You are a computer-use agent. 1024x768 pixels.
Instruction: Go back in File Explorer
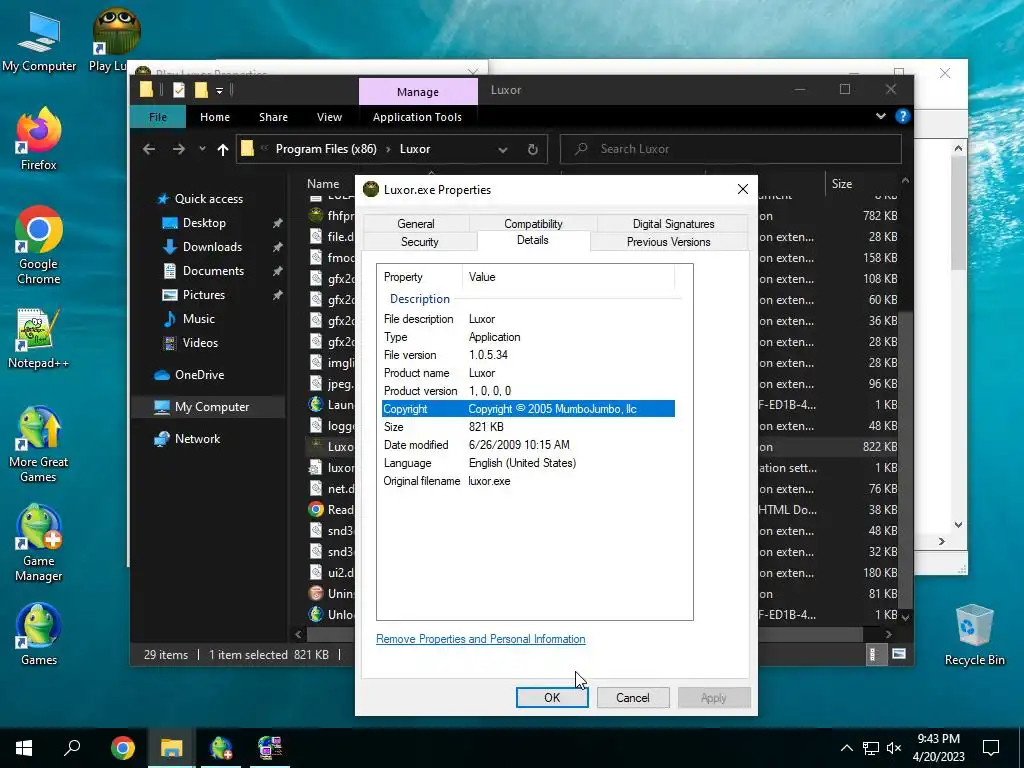click(x=149, y=149)
